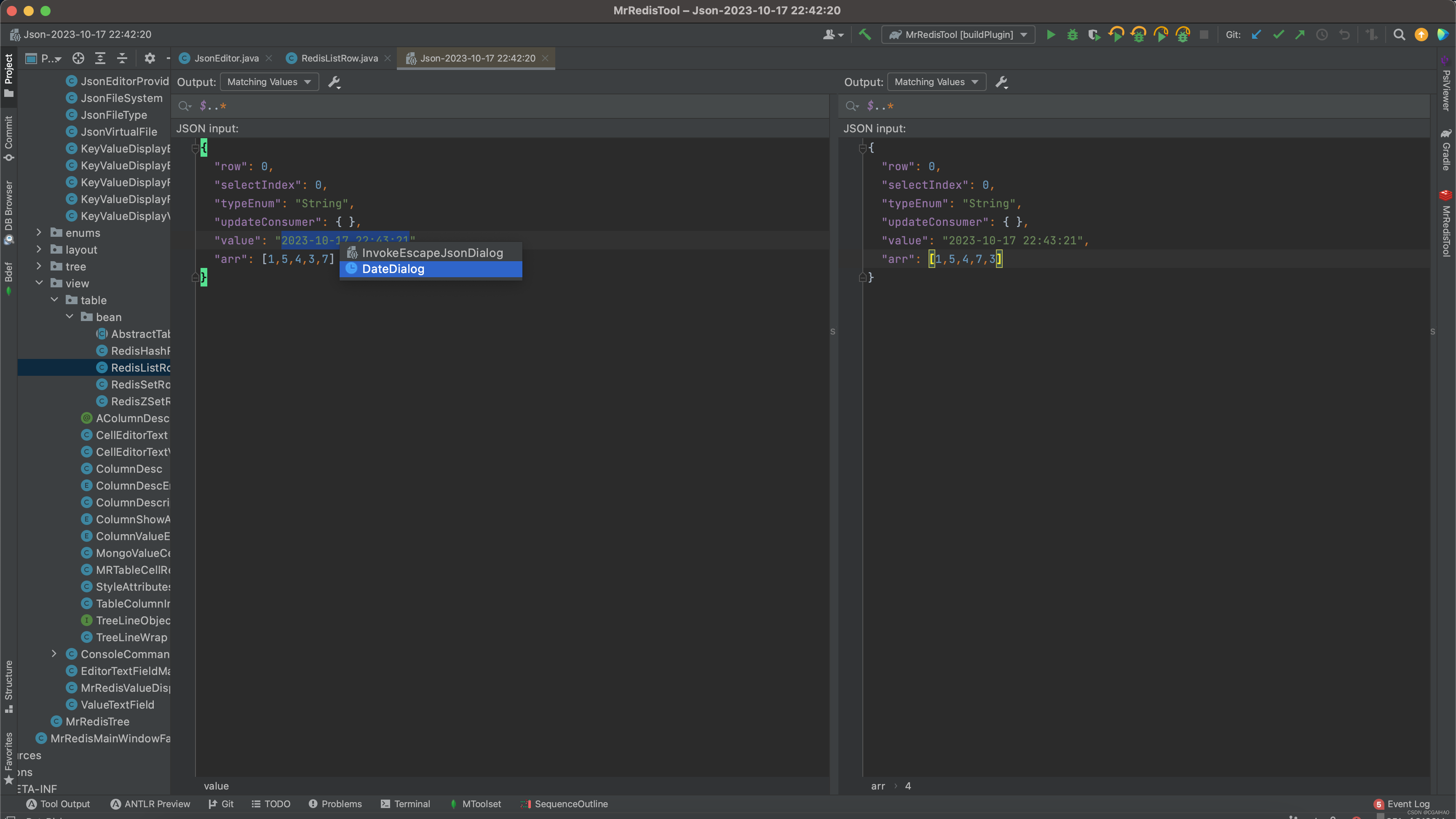Expand the enums folder
Viewport: 1456px width, 819px height.
tap(39, 233)
